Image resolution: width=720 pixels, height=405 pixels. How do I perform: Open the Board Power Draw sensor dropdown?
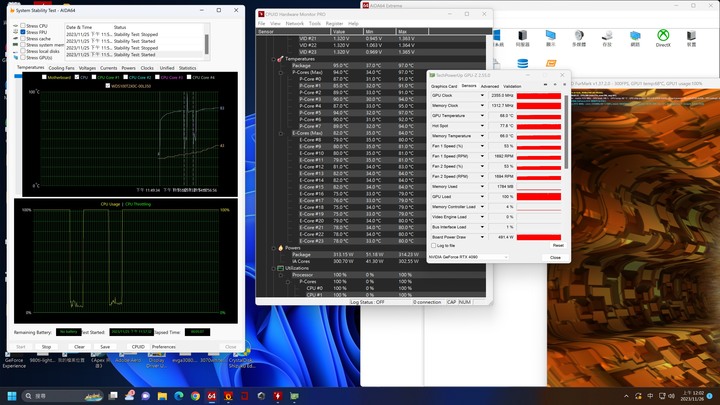[482, 237]
